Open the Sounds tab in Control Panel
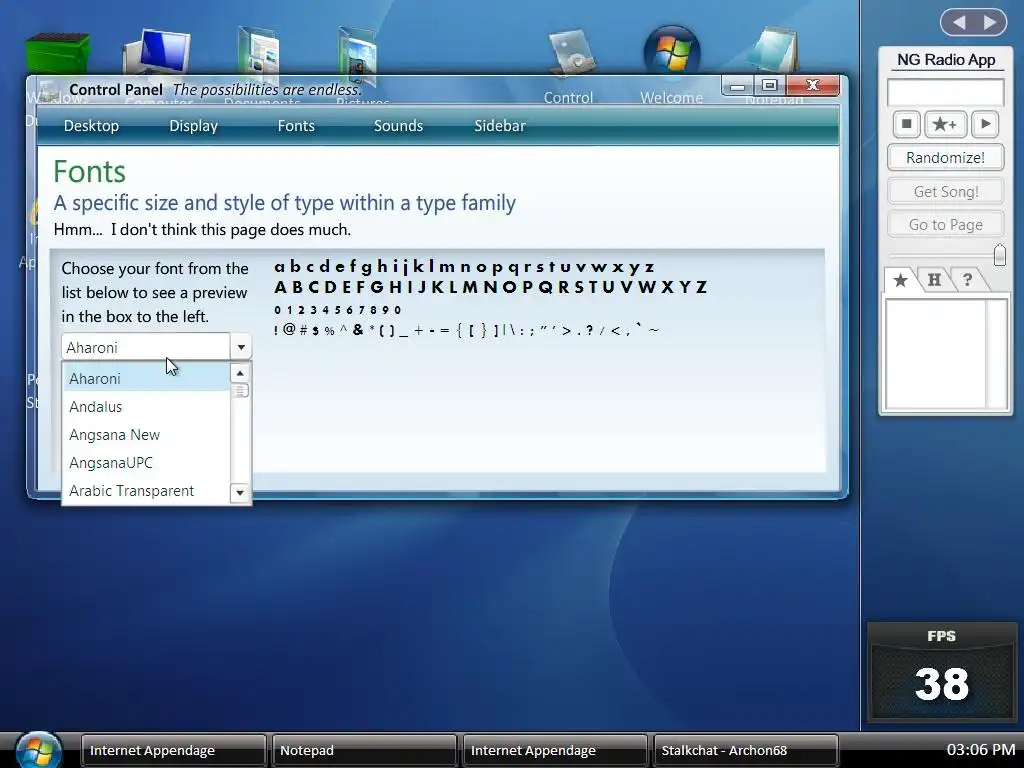The width and height of the screenshot is (1024, 768). [398, 125]
